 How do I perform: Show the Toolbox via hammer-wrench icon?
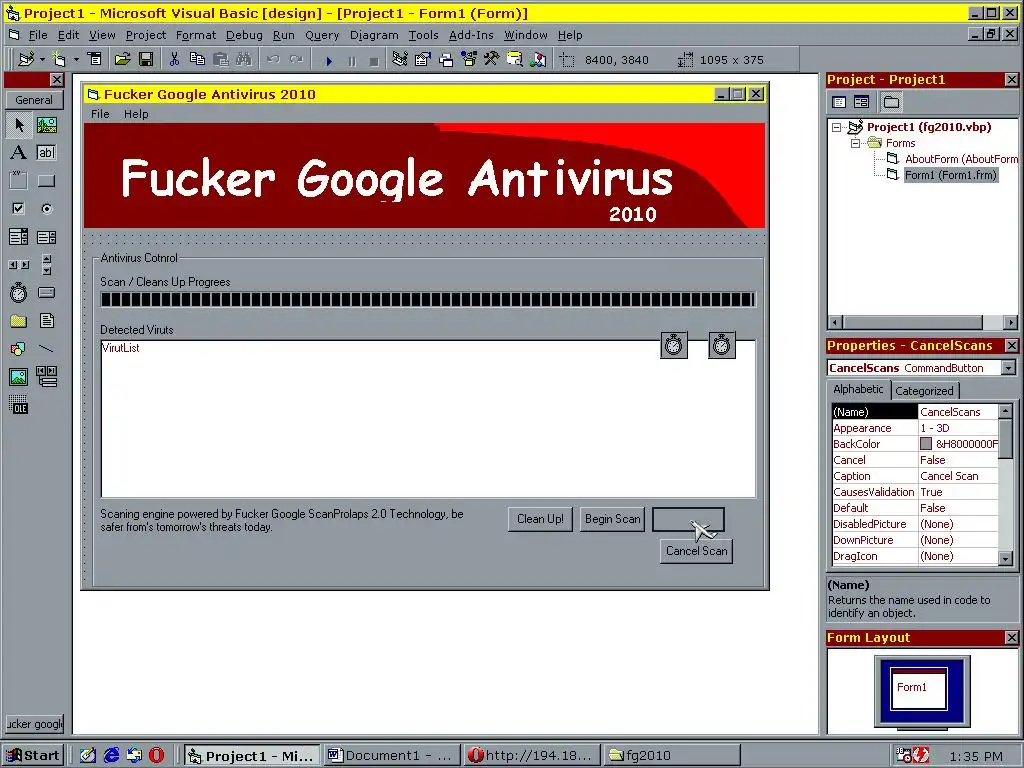click(x=491, y=59)
